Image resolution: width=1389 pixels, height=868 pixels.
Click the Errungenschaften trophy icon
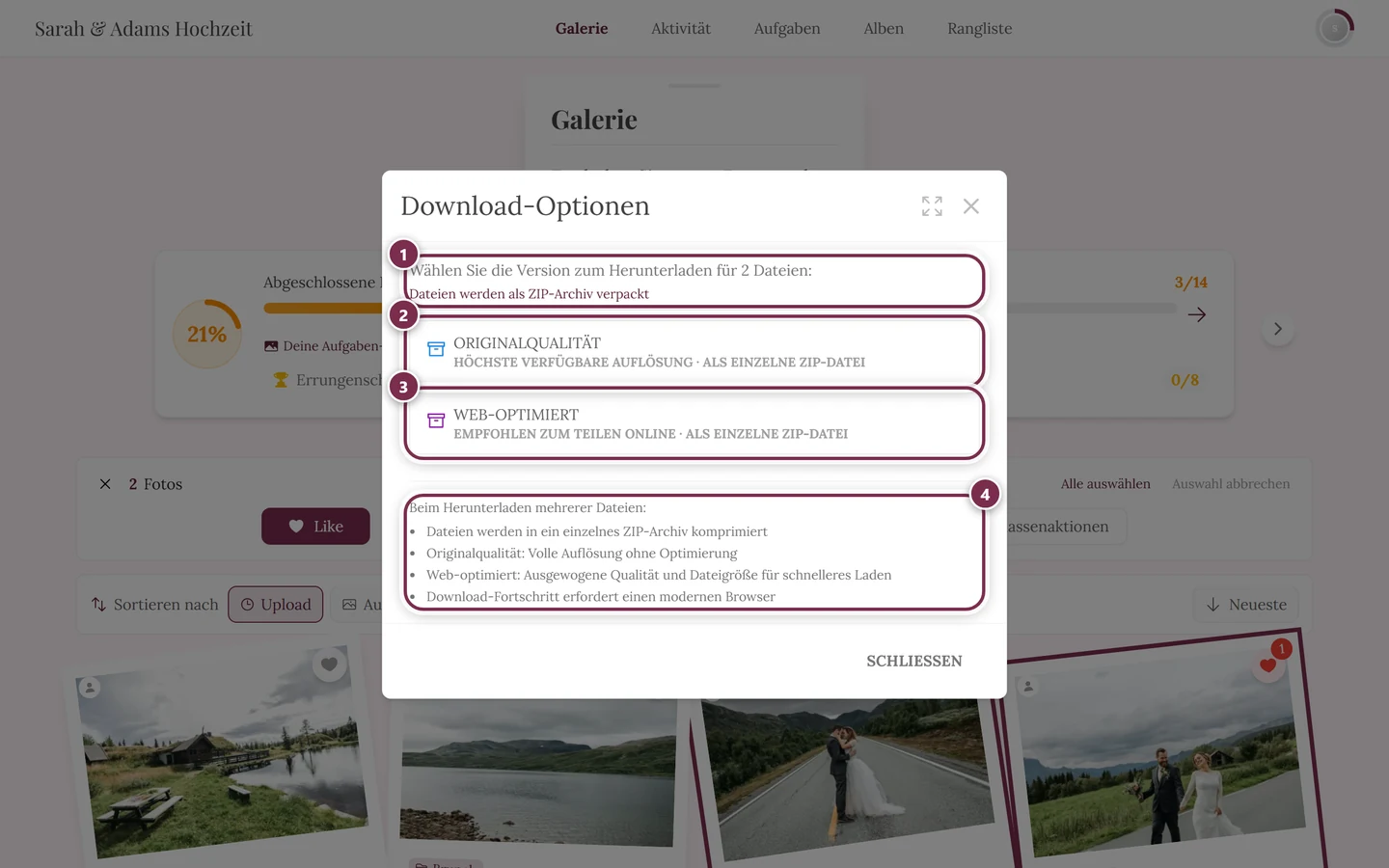[281, 380]
